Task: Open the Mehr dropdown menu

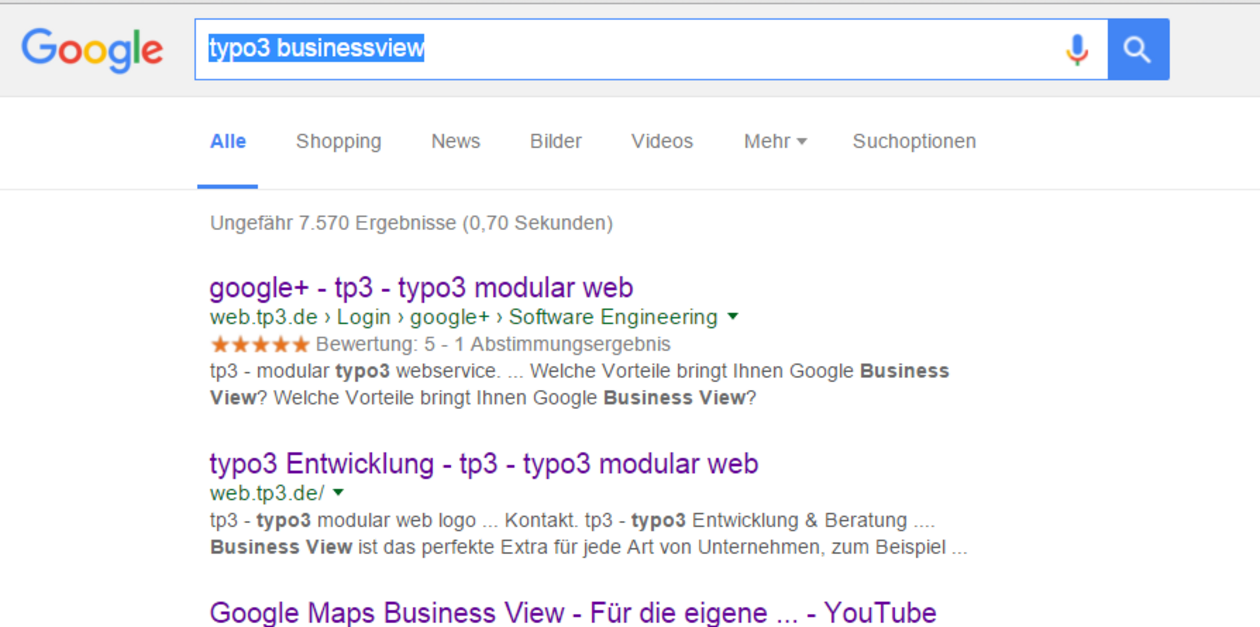Action: pos(774,141)
